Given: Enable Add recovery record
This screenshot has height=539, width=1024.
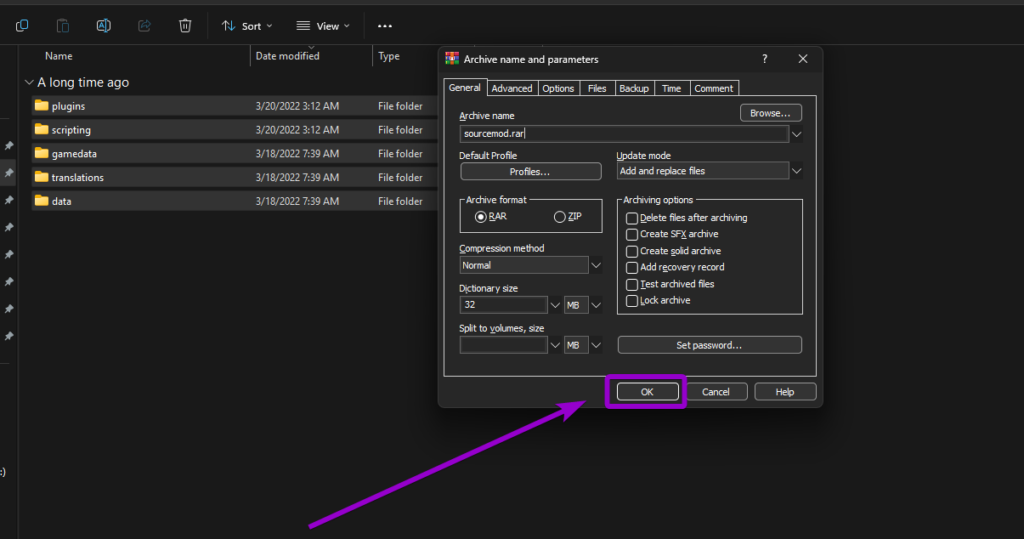Looking at the screenshot, I should (x=632, y=268).
